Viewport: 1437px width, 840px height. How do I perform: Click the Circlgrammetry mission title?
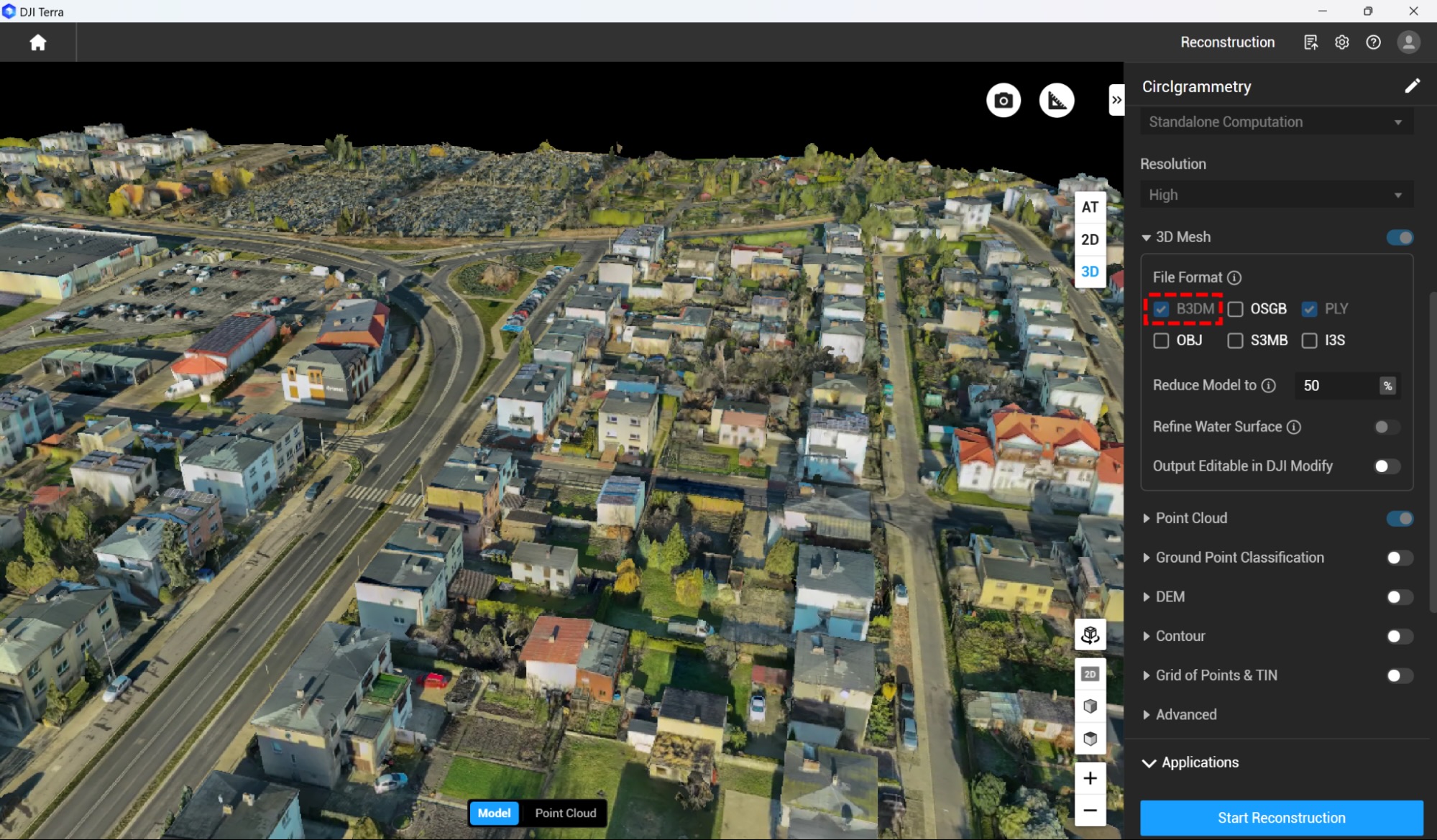click(1196, 87)
